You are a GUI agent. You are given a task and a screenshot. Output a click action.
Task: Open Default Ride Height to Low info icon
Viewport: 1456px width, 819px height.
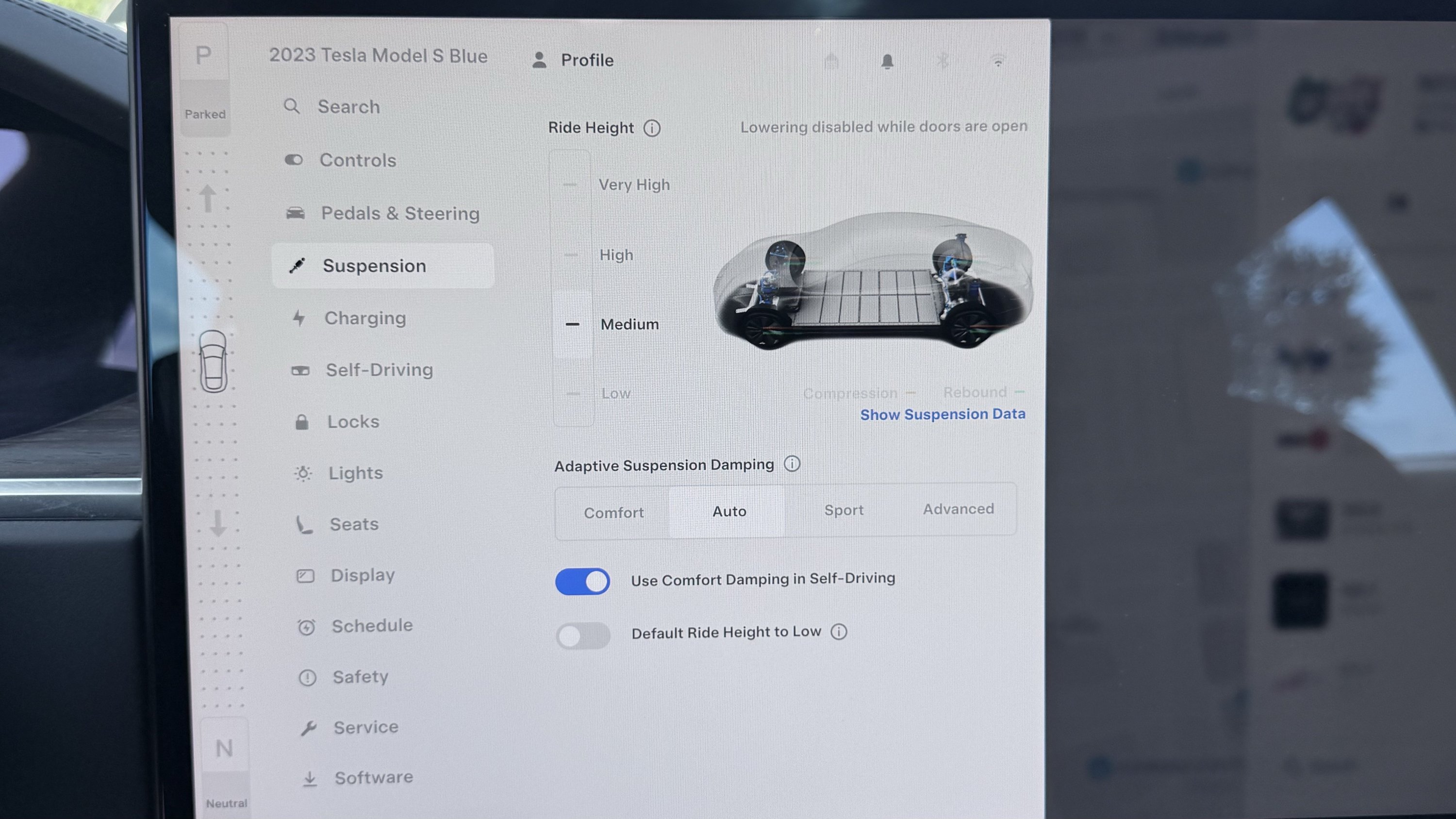click(x=839, y=631)
